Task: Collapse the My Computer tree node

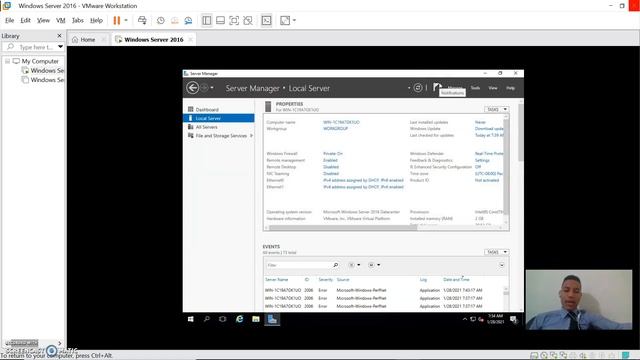Action: coord(7,61)
